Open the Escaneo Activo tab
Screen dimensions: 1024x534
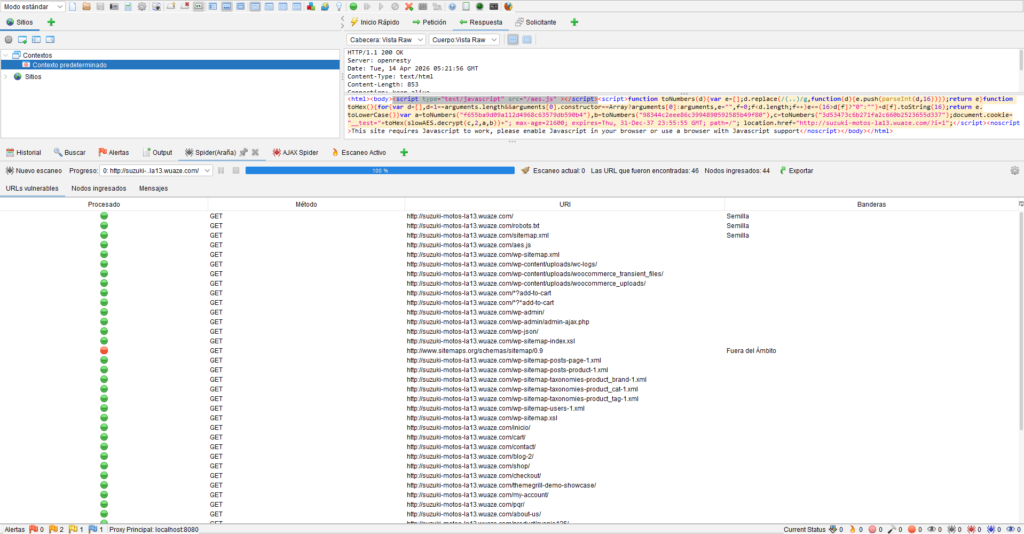pos(359,152)
